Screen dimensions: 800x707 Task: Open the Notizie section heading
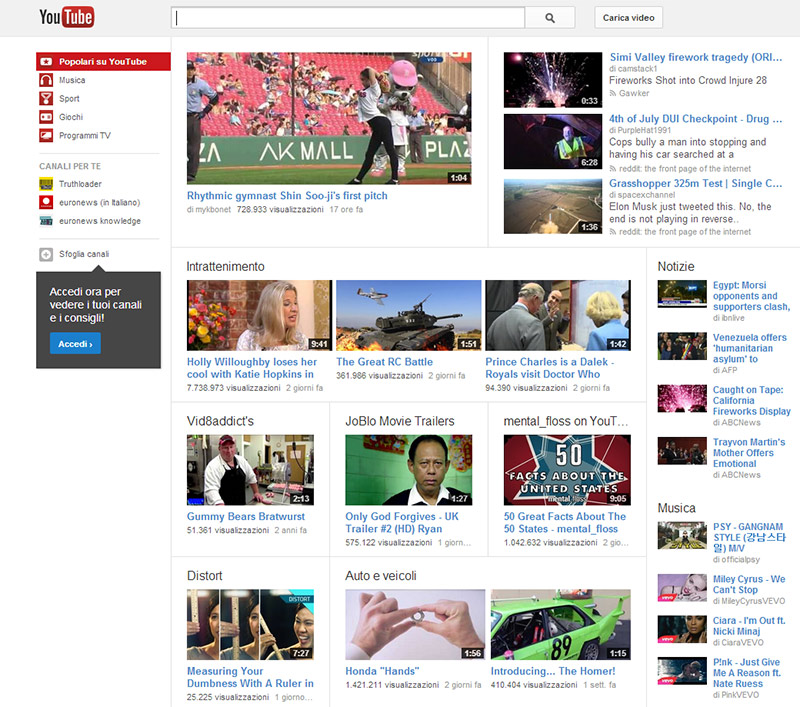pyautogui.click(x=676, y=267)
